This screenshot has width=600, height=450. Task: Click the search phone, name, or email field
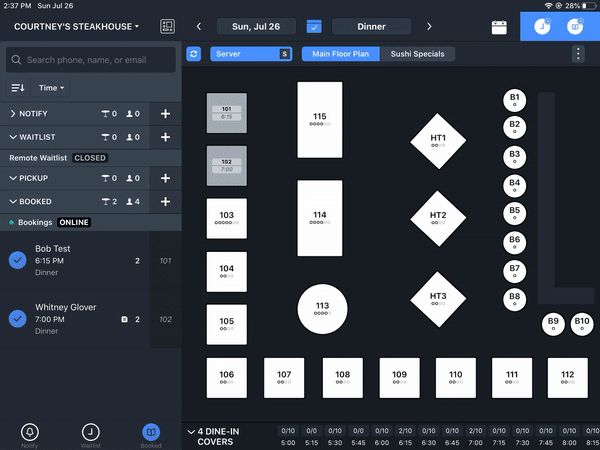coord(91,60)
